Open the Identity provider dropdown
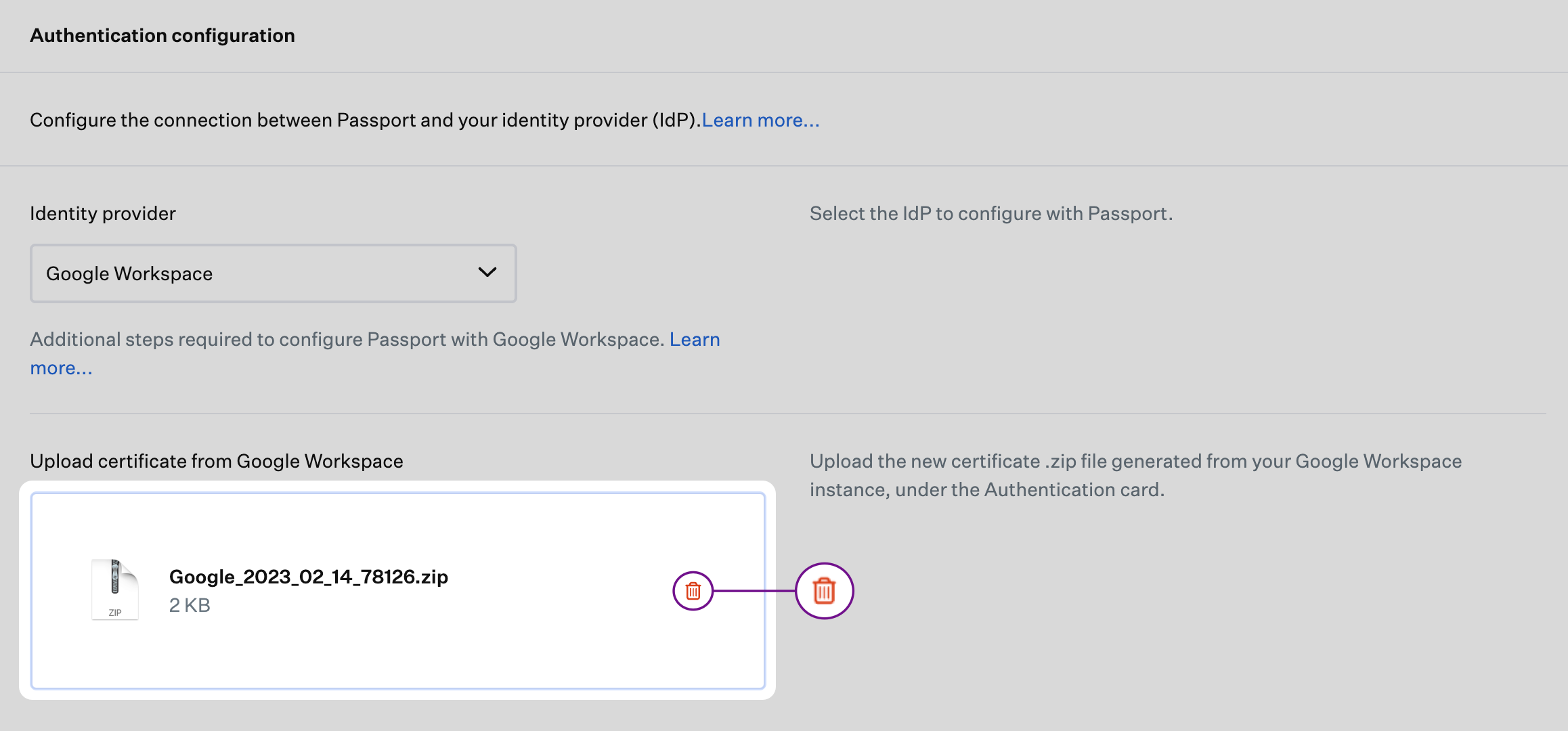 coord(274,273)
